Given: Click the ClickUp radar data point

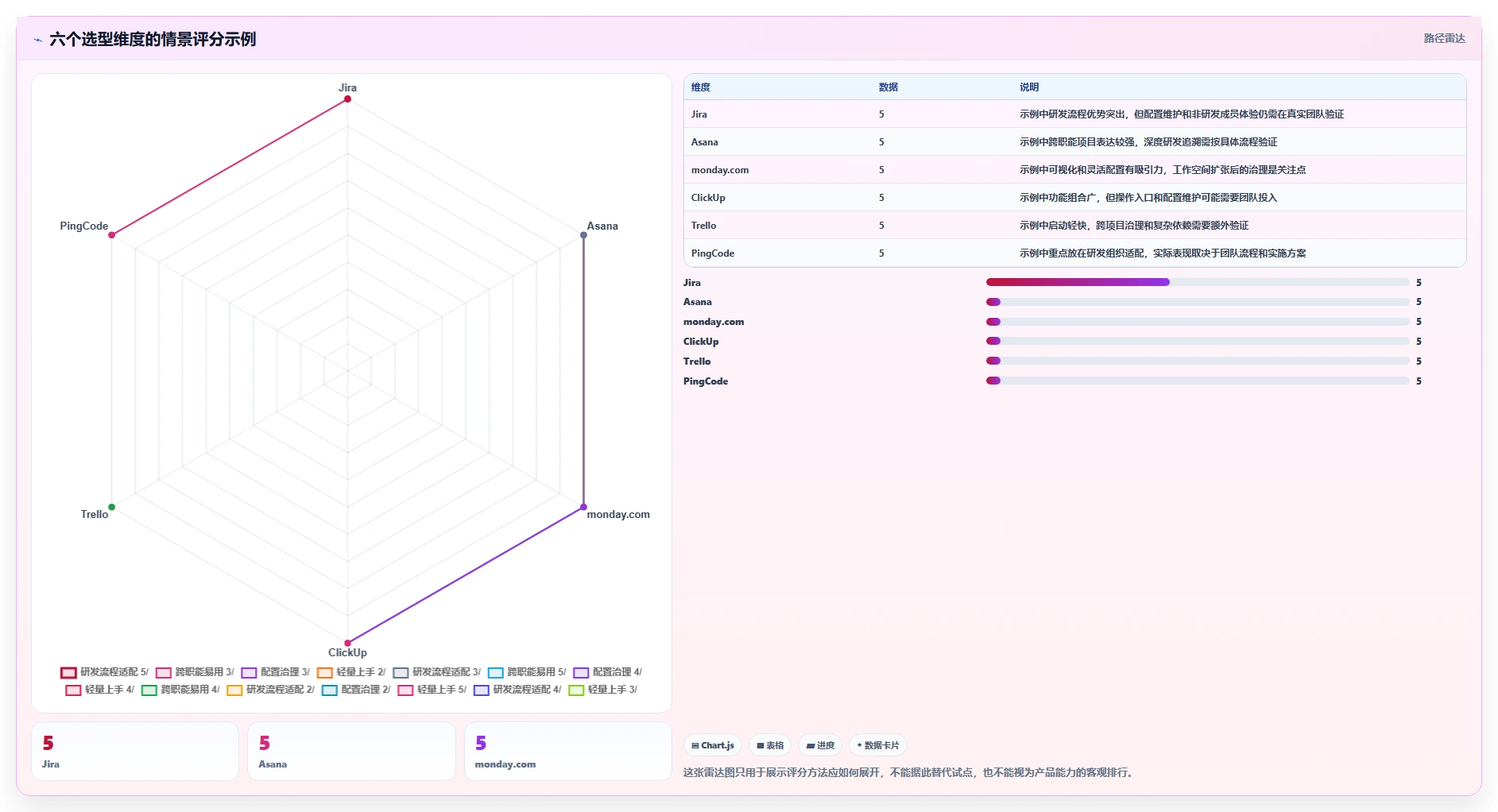Looking at the screenshot, I should click(347, 643).
